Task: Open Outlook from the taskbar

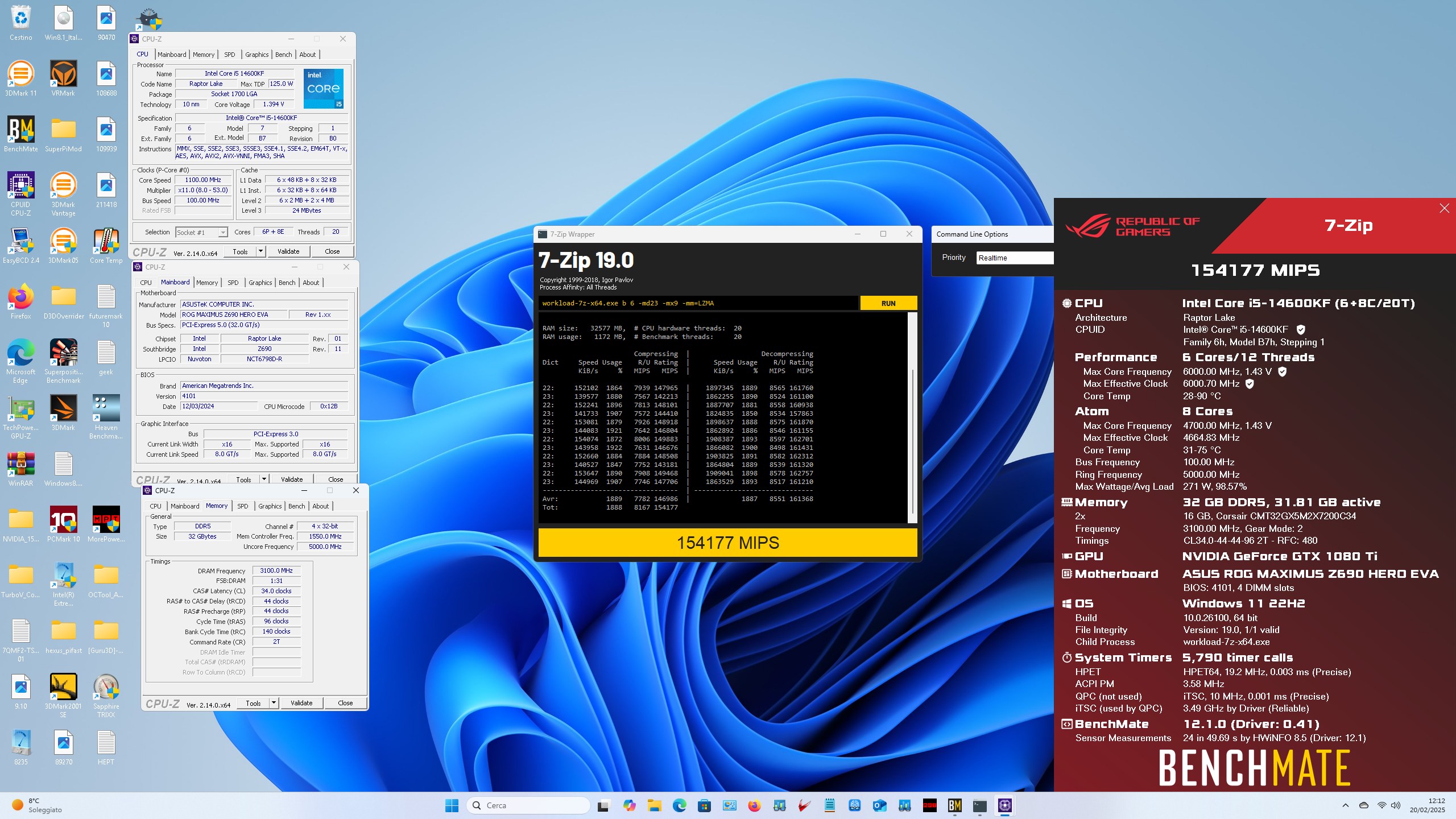Action: pos(879,805)
